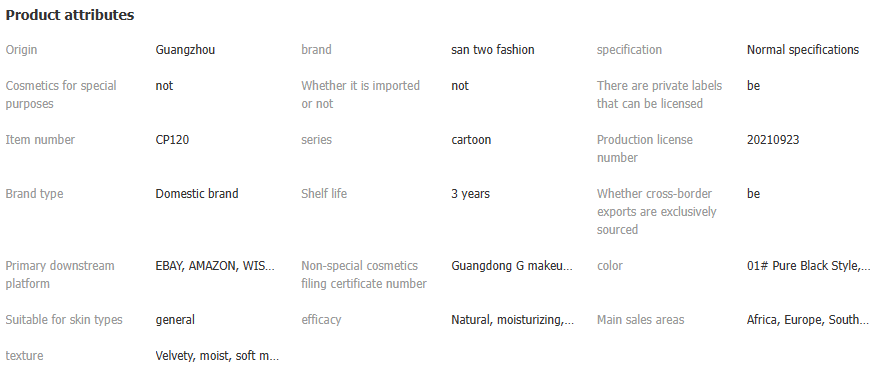Click the Non-special cosmetics filing certificate label

pyautogui.click(x=364, y=275)
